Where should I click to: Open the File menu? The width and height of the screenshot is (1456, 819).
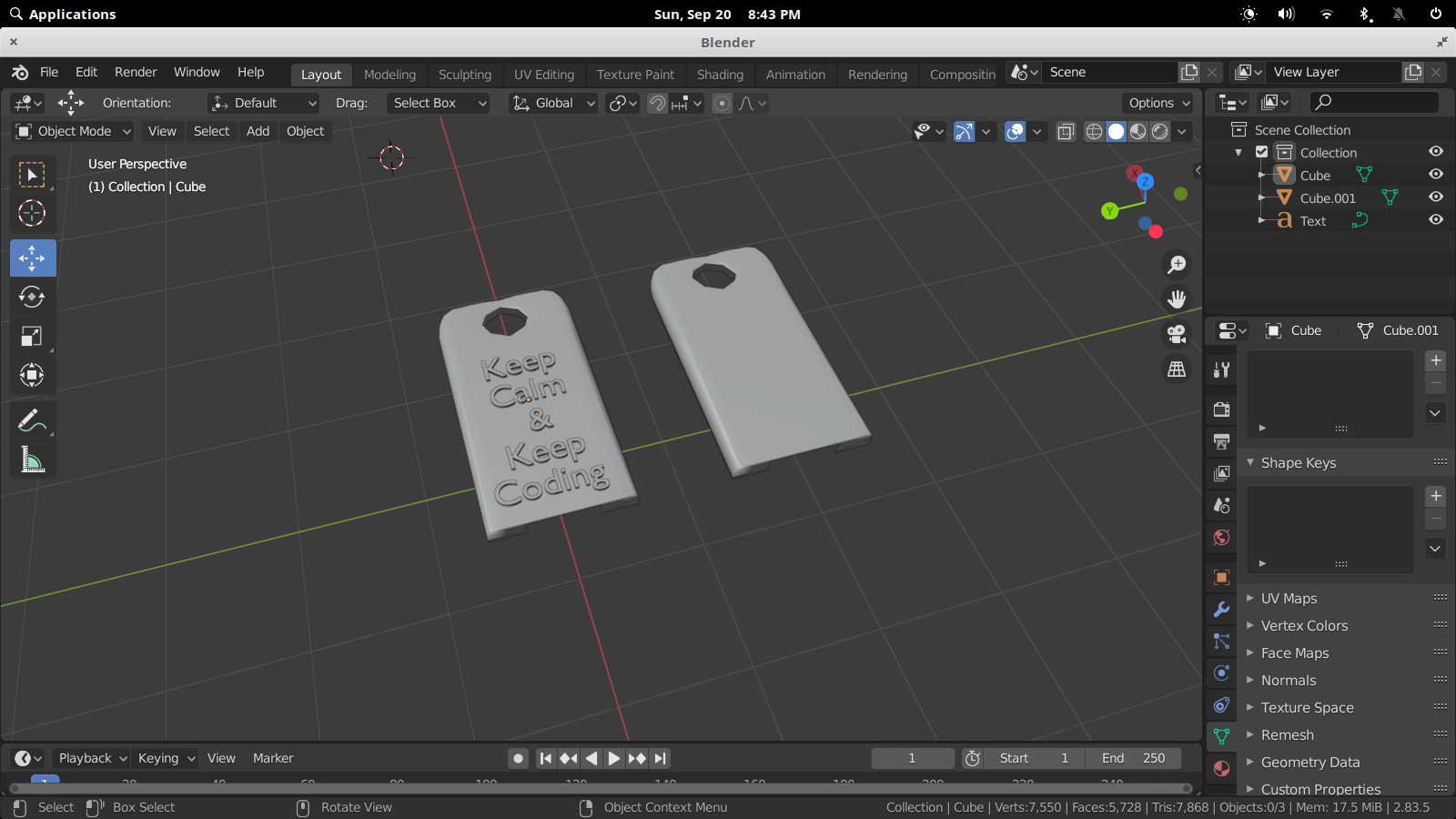click(49, 72)
